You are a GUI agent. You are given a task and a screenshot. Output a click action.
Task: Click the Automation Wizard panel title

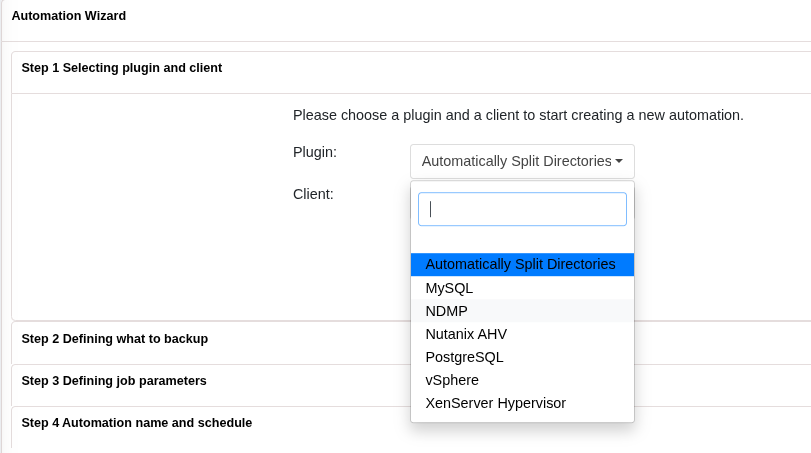pyautogui.click(x=69, y=16)
